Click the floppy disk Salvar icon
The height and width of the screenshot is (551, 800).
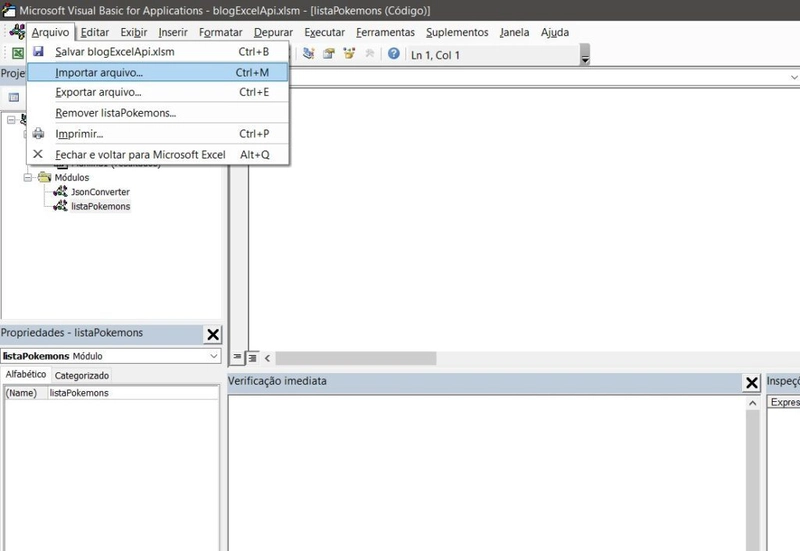pyautogui.click(x=38, y=52)
